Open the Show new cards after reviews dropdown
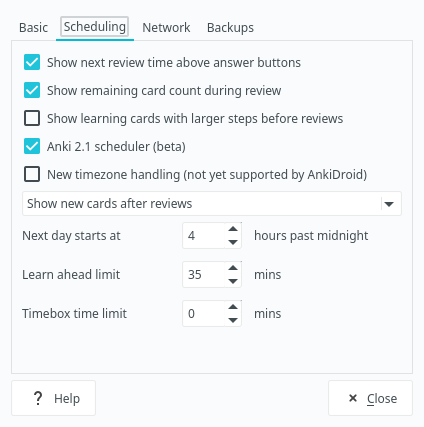The width and height of the screenshot is (424, 427). coord(212,203)
